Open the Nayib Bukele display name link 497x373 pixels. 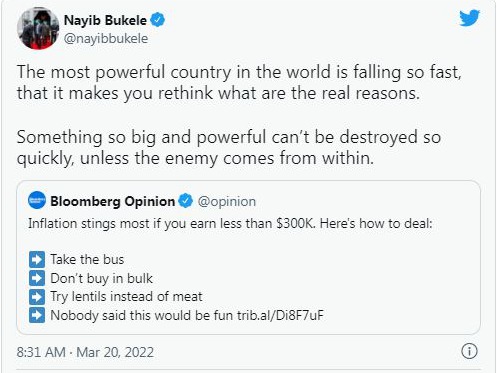(x=105, y=20)
